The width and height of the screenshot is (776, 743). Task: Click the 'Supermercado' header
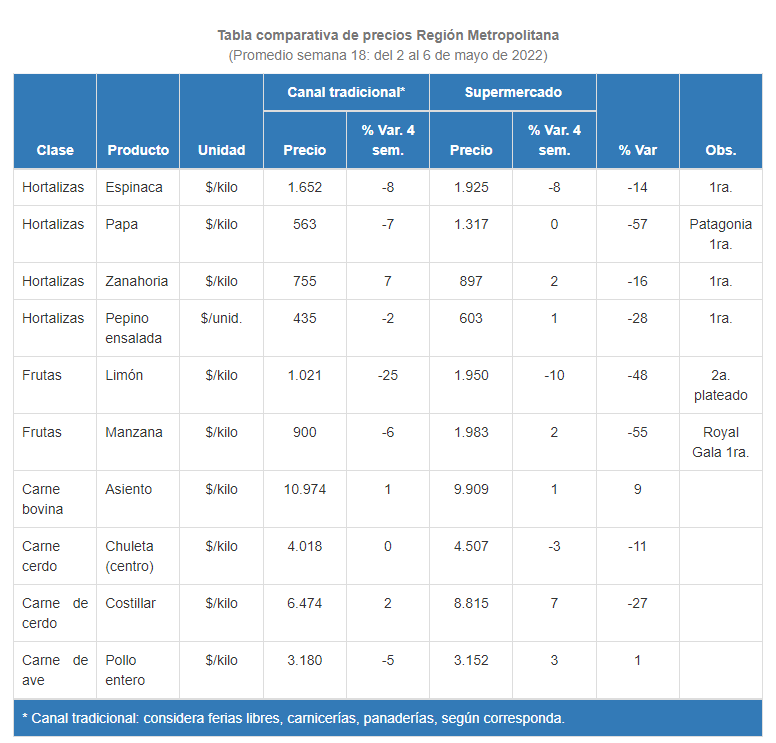(513, 92)
